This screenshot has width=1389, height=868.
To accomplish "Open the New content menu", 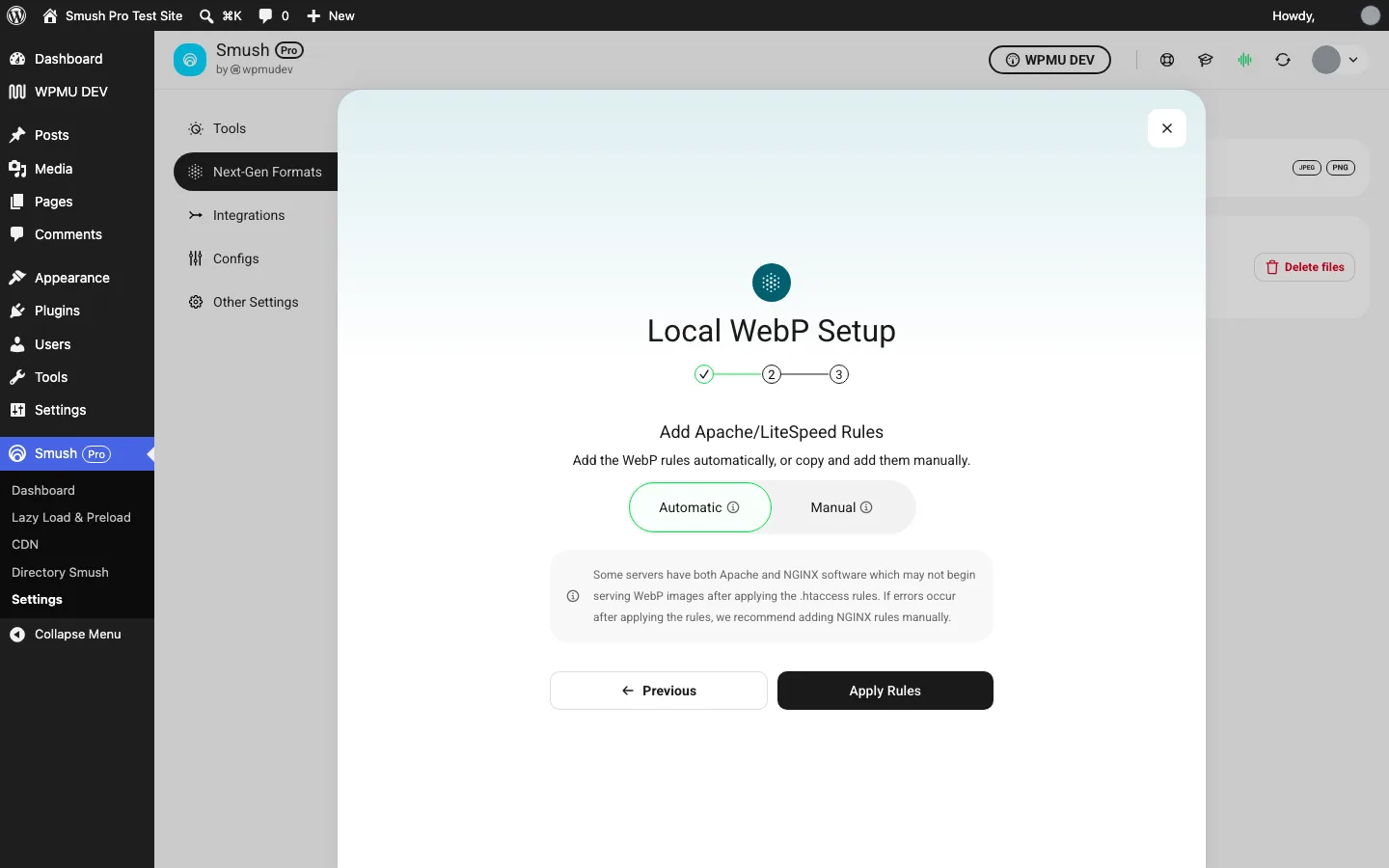I will [x=331, y=15].
